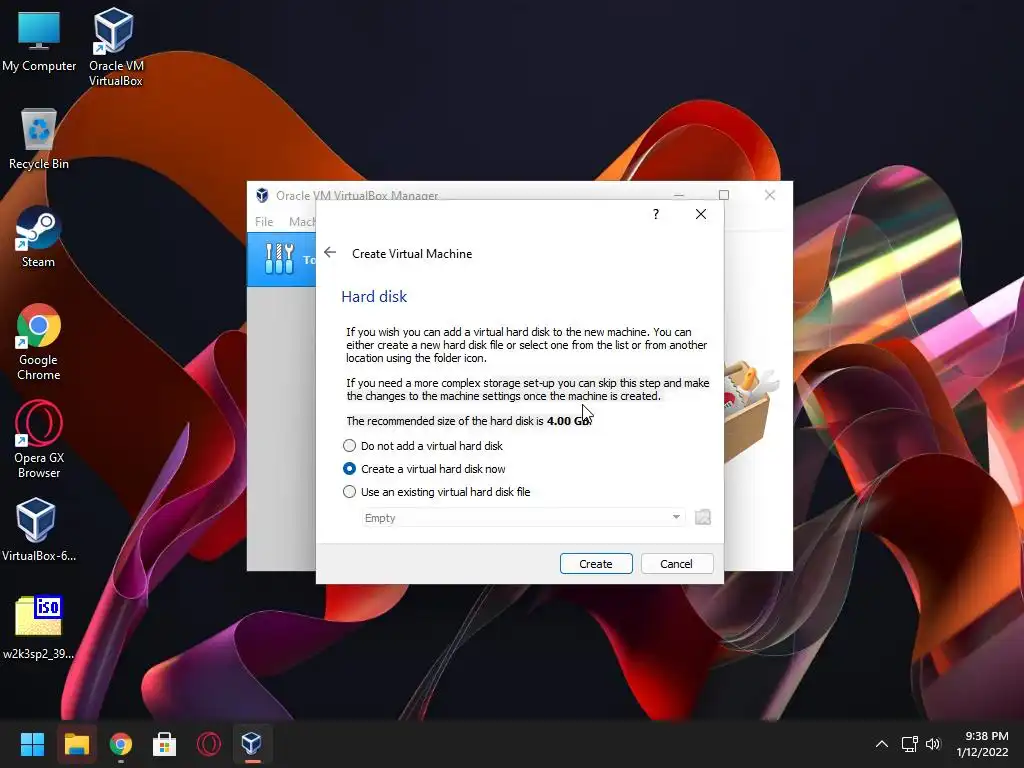Go back in Create Virtual Machine wizard

click(330, 253)
